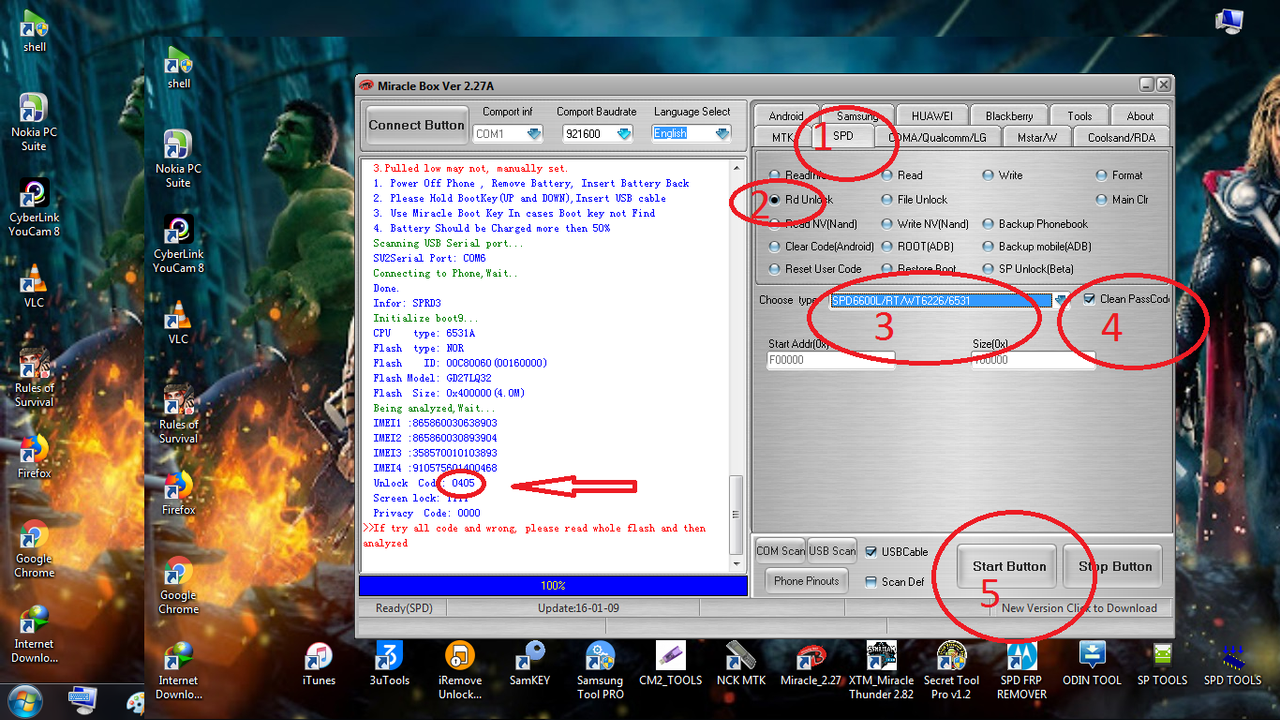The width and height of the screenshot is (1280, 720).
Task: Select the NCK MTK desktop icon
Action: (x=741, y=664)
